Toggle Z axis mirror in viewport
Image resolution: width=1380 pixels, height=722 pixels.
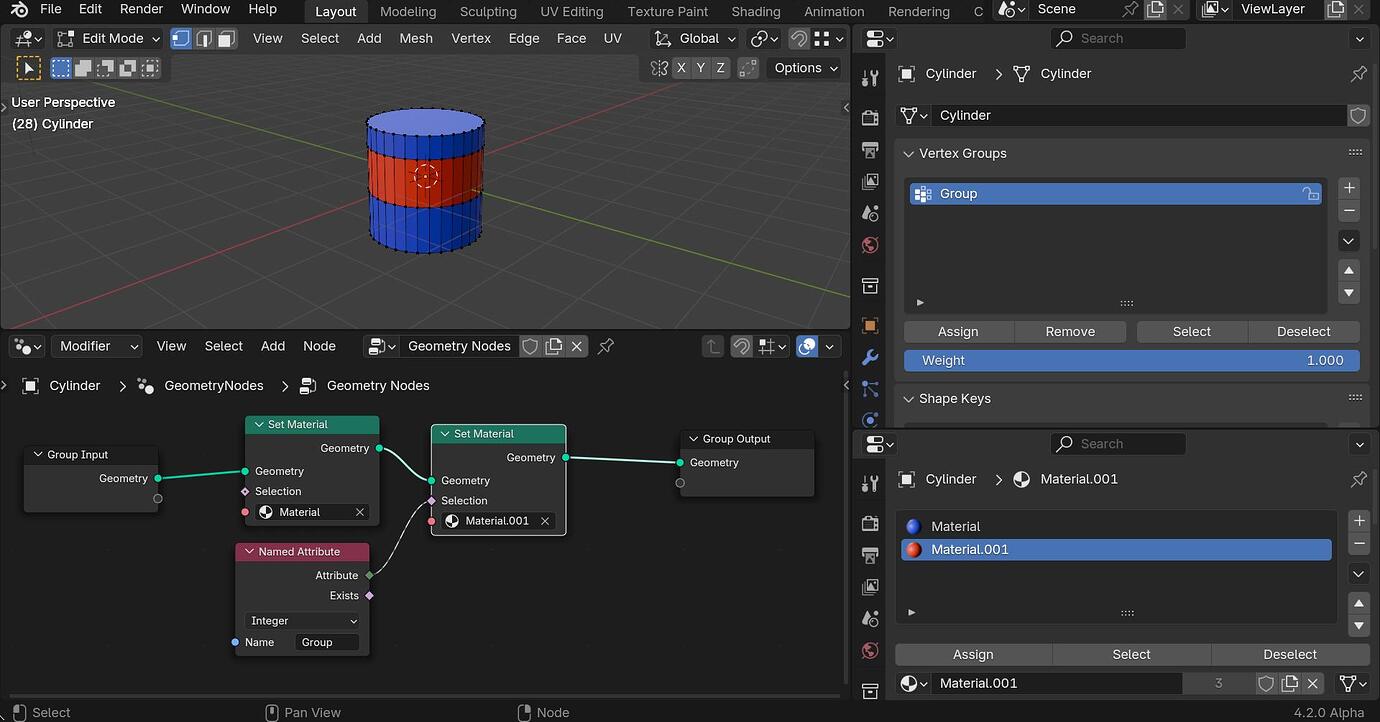(x=720, y=68)
